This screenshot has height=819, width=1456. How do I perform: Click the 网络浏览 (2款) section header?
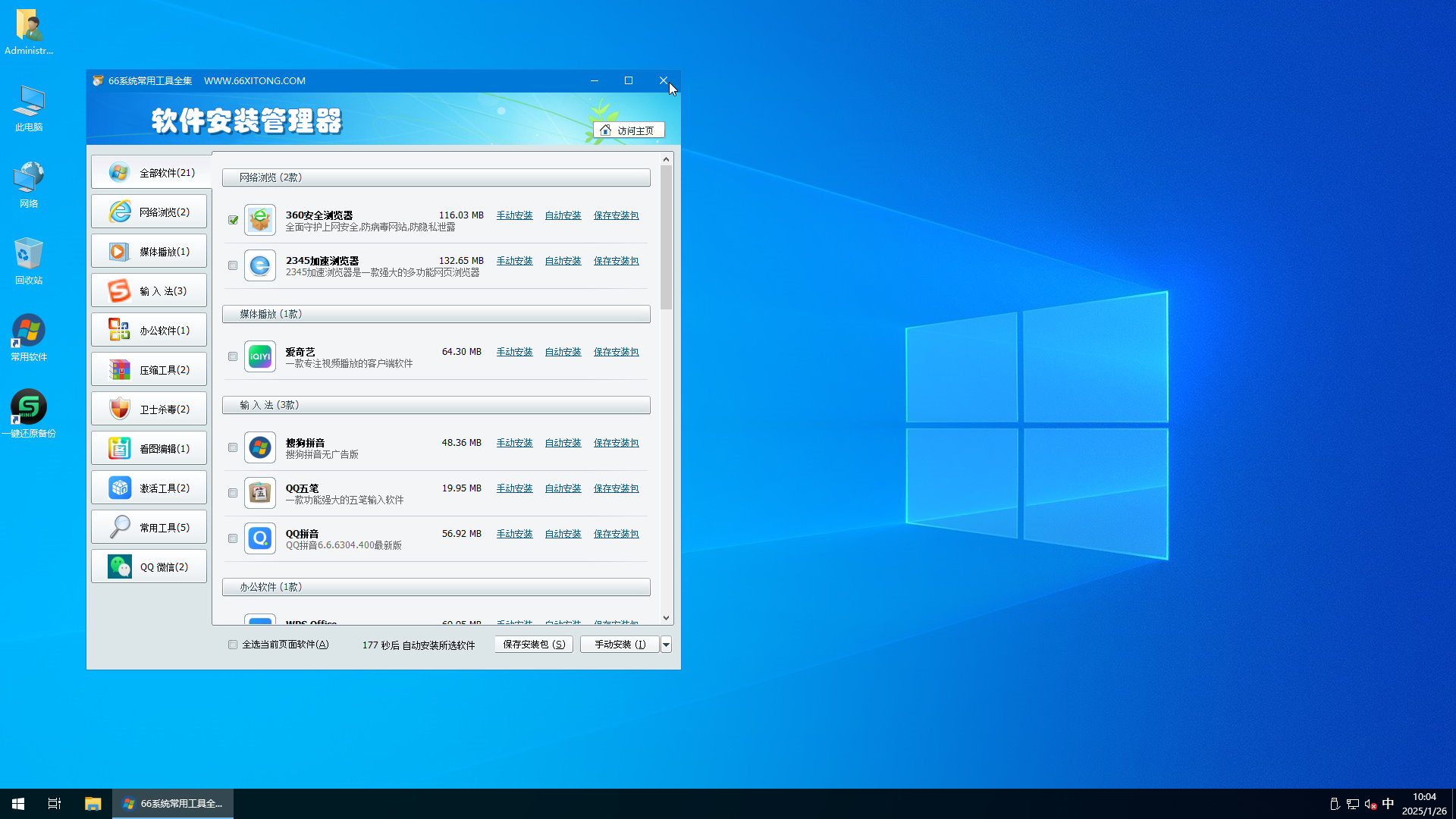point(436,177)
